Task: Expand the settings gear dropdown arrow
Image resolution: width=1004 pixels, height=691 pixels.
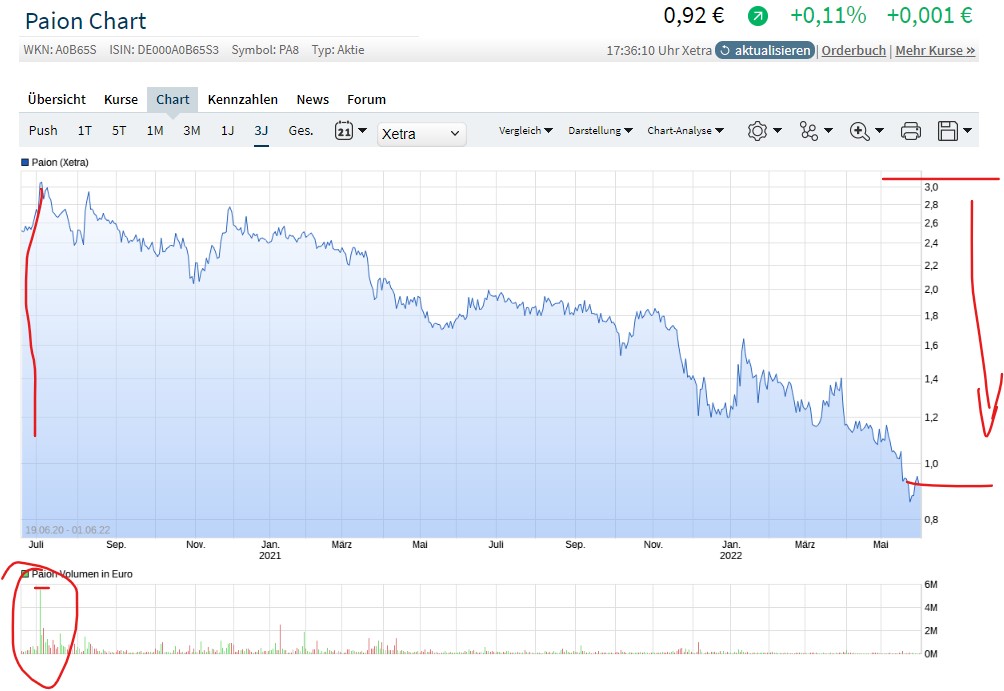Action: point(777,131)
